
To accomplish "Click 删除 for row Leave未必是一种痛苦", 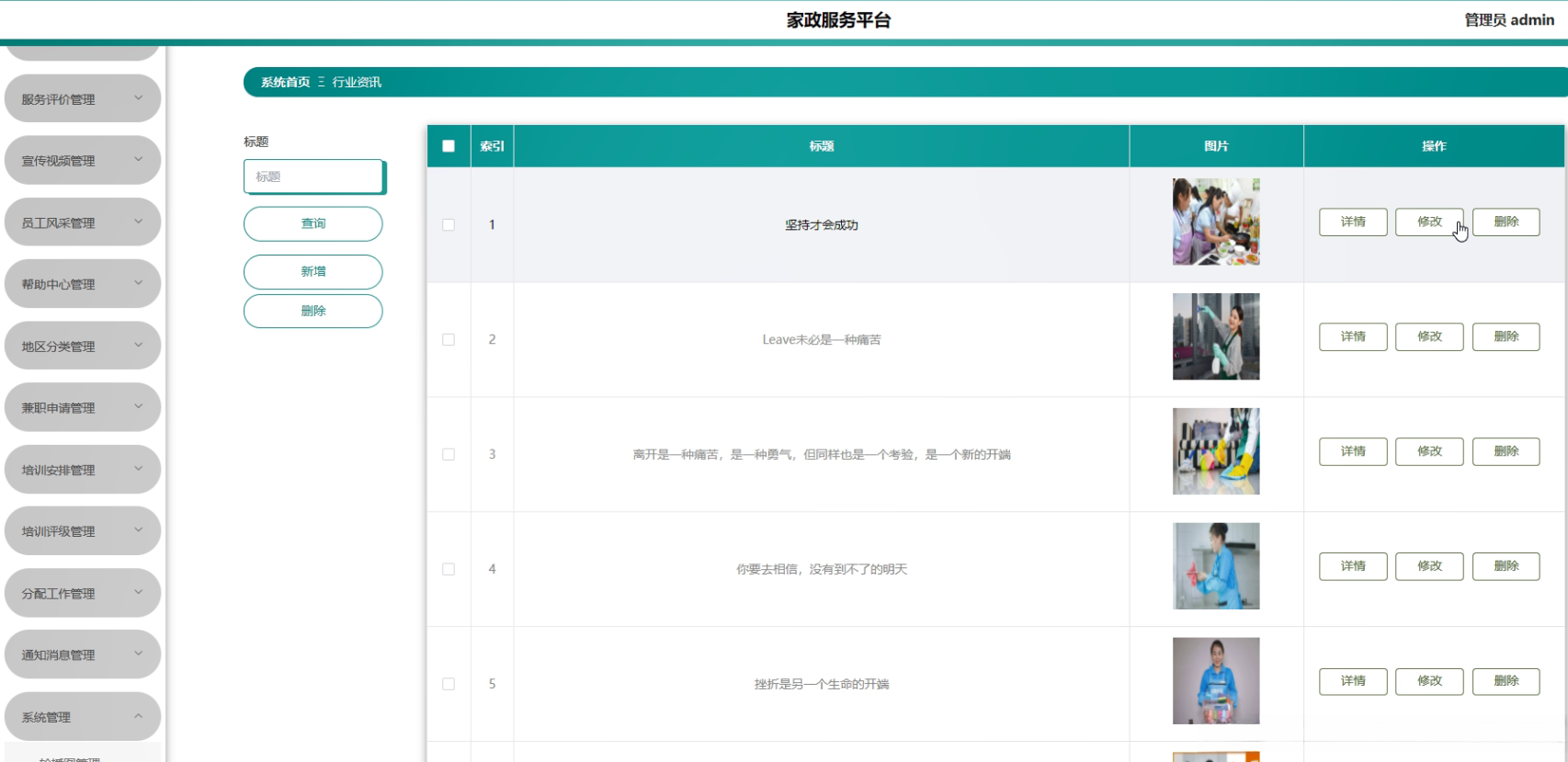I will 1506,336.
